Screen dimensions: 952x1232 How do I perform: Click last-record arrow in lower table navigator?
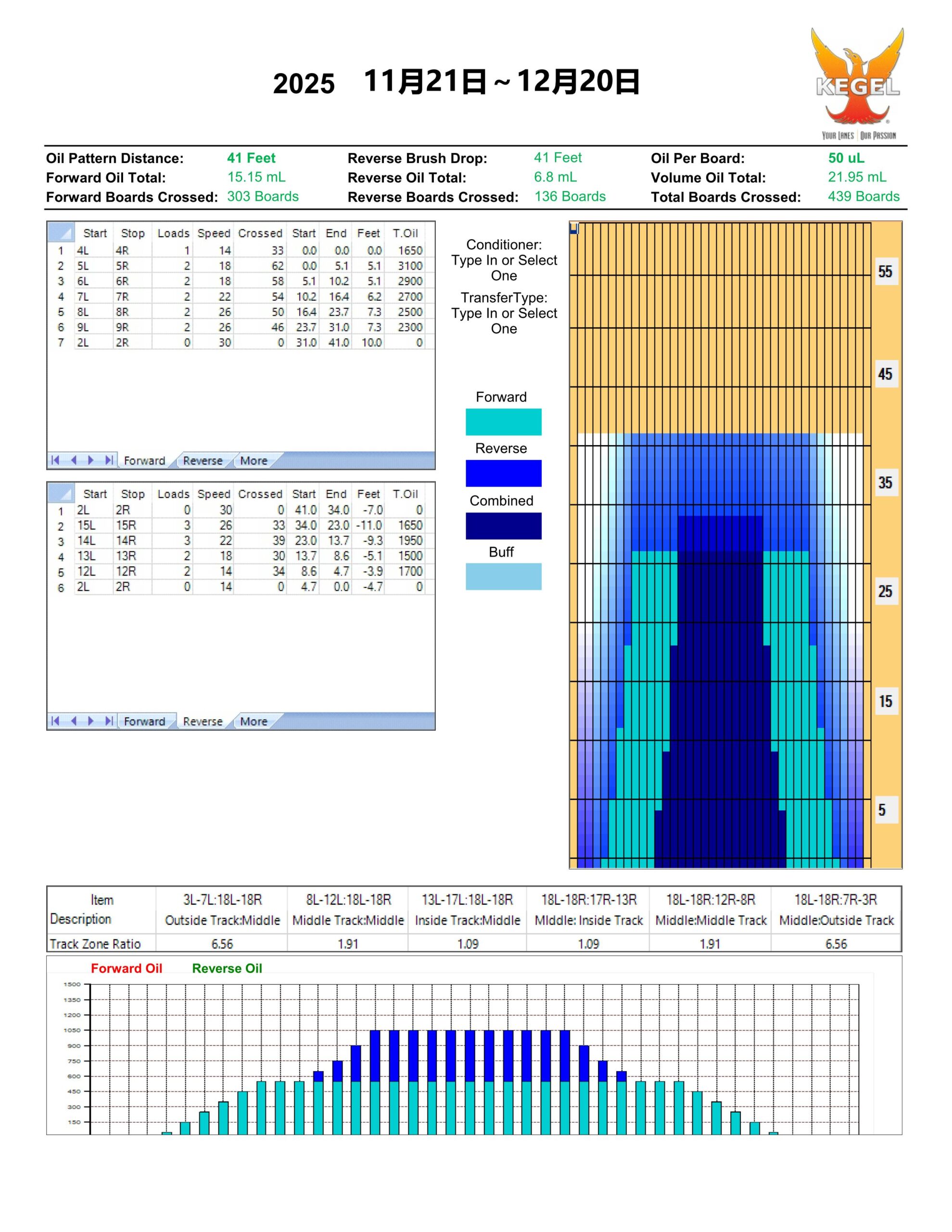(x=109, y=721)
